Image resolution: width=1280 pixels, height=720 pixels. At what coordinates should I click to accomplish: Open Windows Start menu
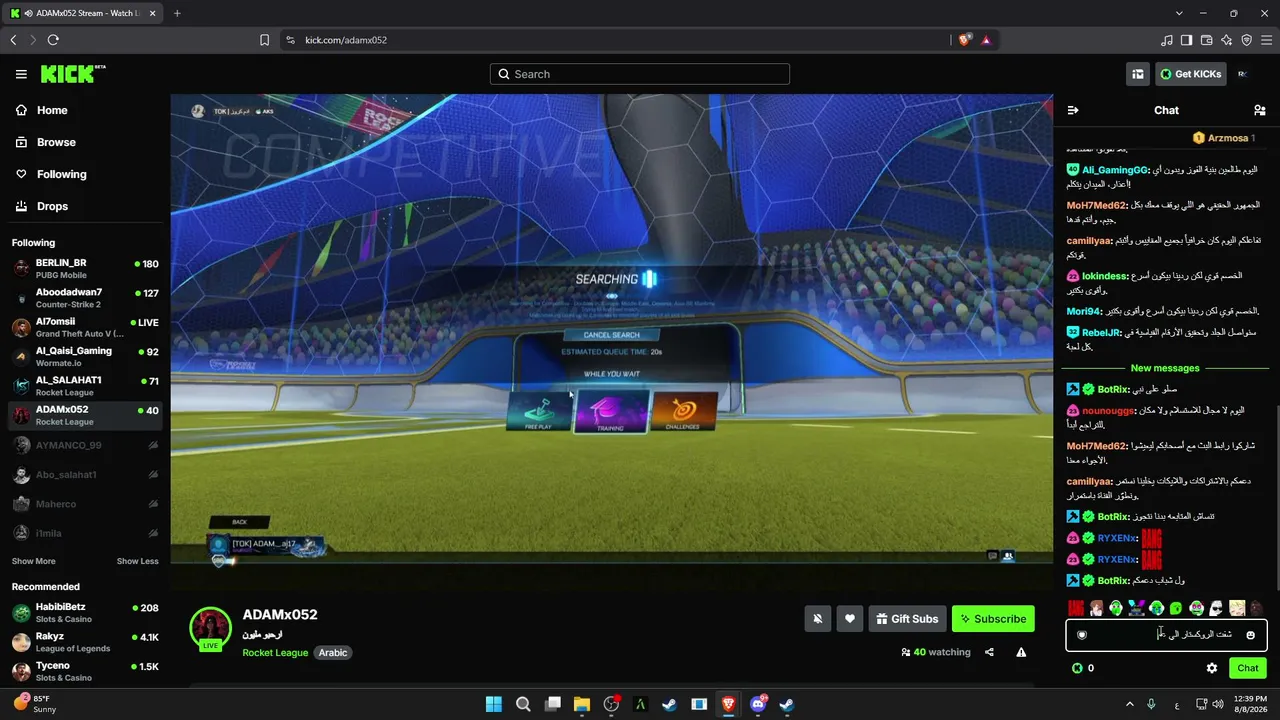point(494,704)
